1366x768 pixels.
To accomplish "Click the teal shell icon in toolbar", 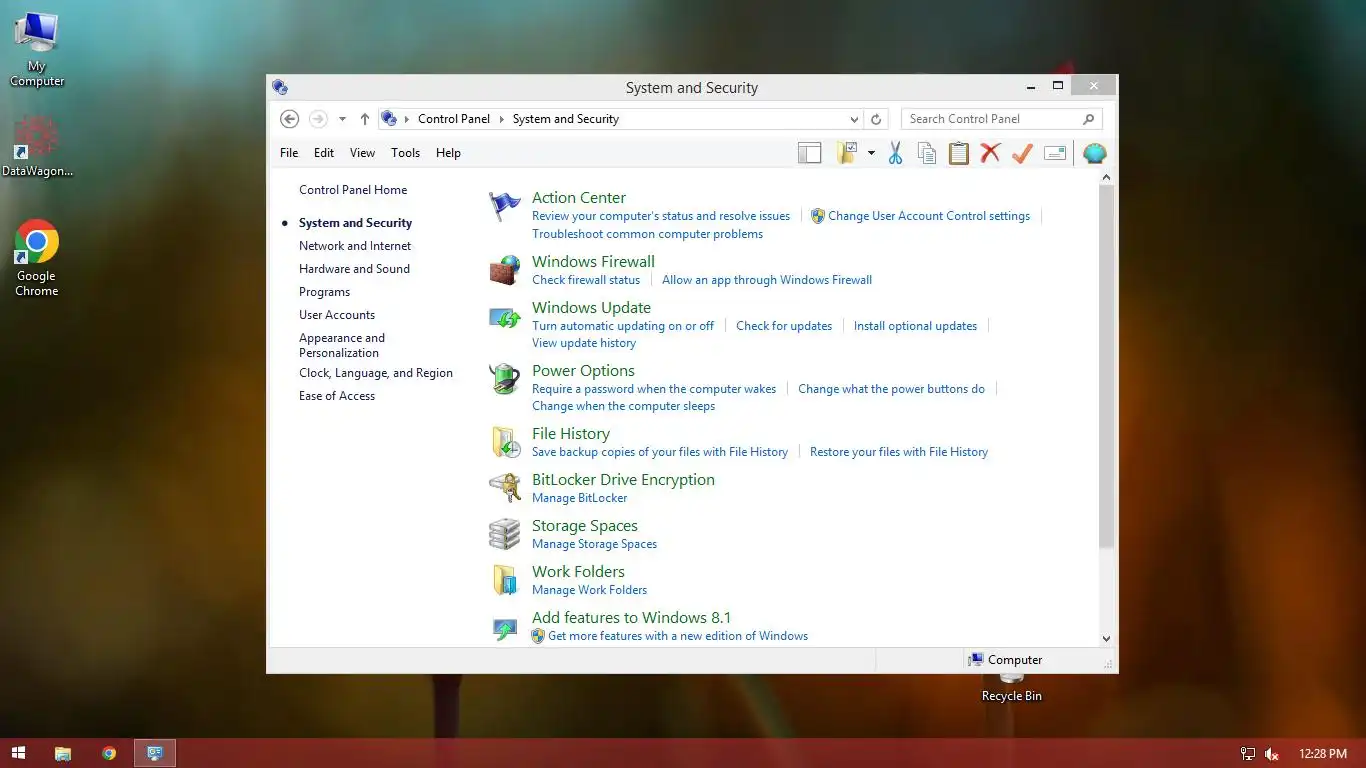I will pyautogui.click(x=1095, y=153).
